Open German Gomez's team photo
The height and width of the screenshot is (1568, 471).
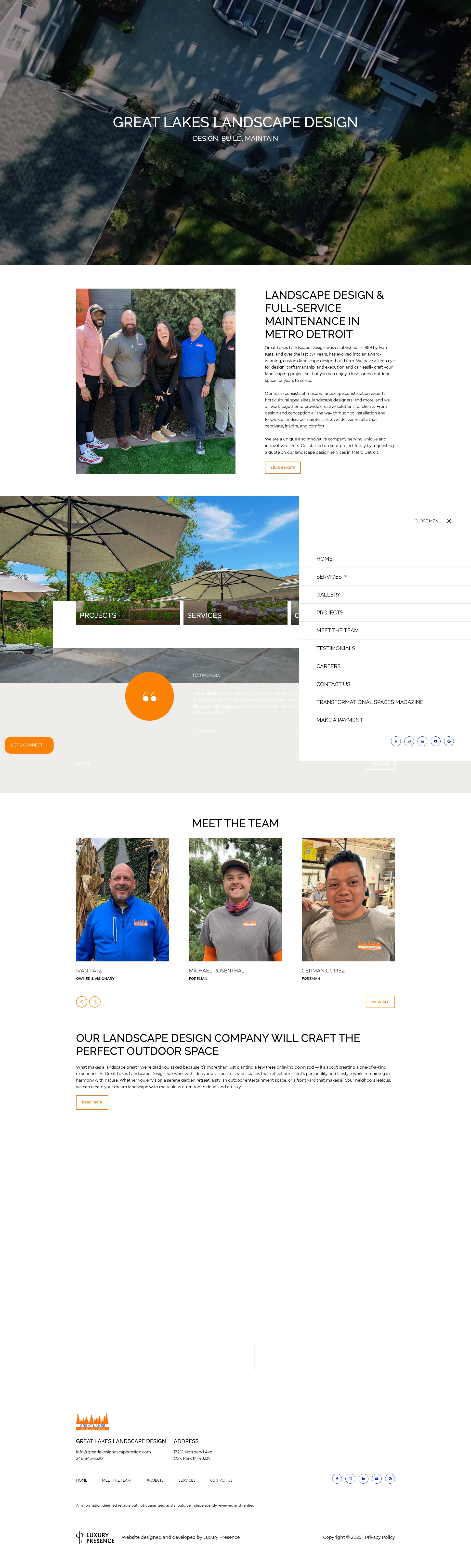(x=348, y=899)
